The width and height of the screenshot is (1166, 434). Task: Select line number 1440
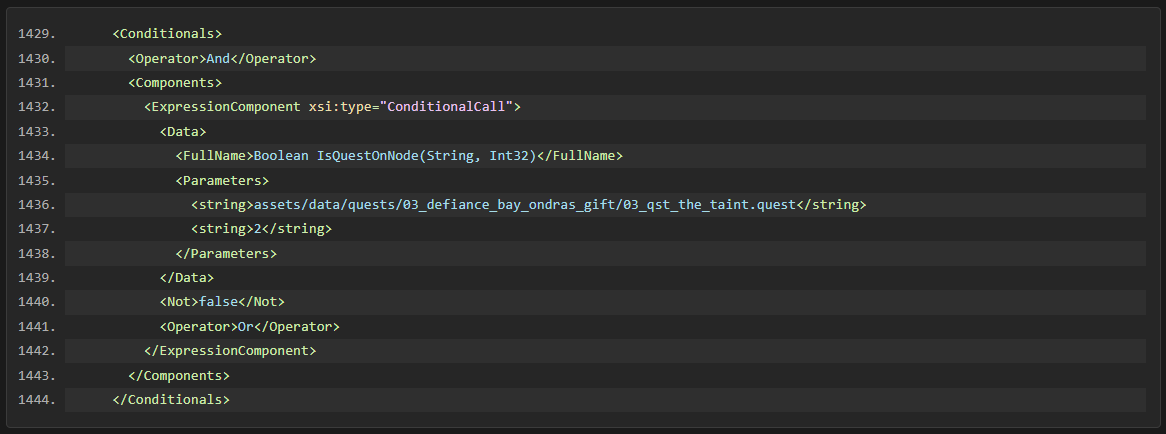coord(36,302)
